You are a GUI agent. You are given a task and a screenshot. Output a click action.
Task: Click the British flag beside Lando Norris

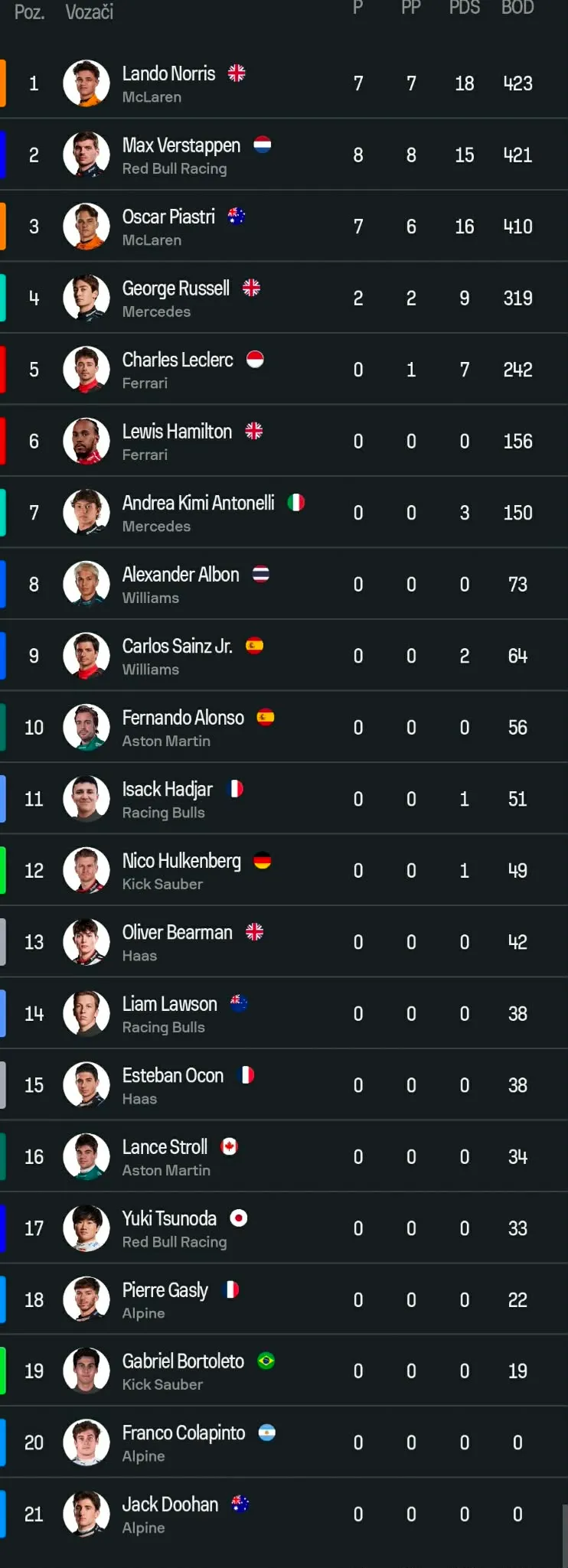pos(237,73)
